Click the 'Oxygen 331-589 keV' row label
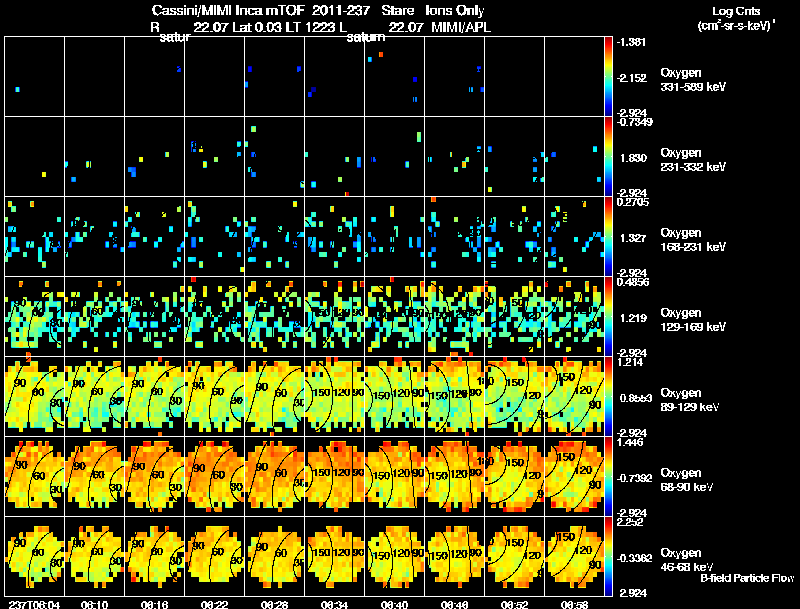The height and width of the screenshot is (609, 800). click(x=693, y=80)
